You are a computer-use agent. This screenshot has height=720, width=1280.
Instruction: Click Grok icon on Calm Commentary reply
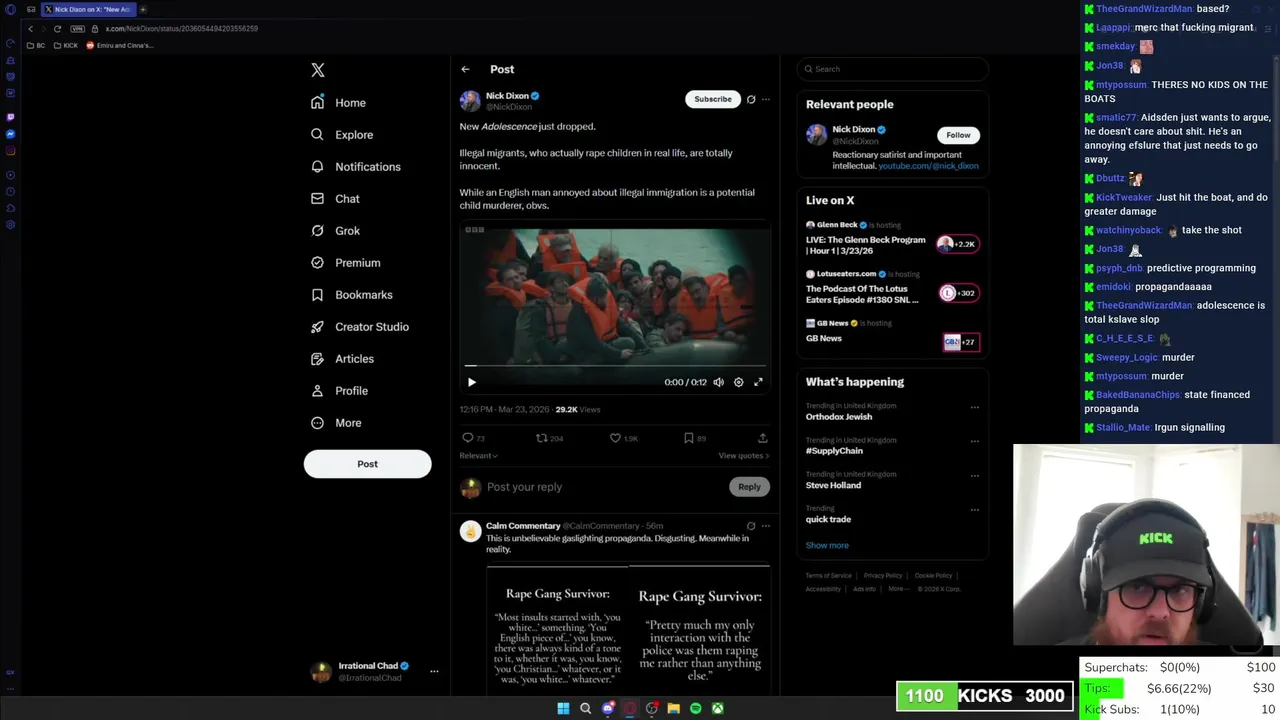[751, 526]
